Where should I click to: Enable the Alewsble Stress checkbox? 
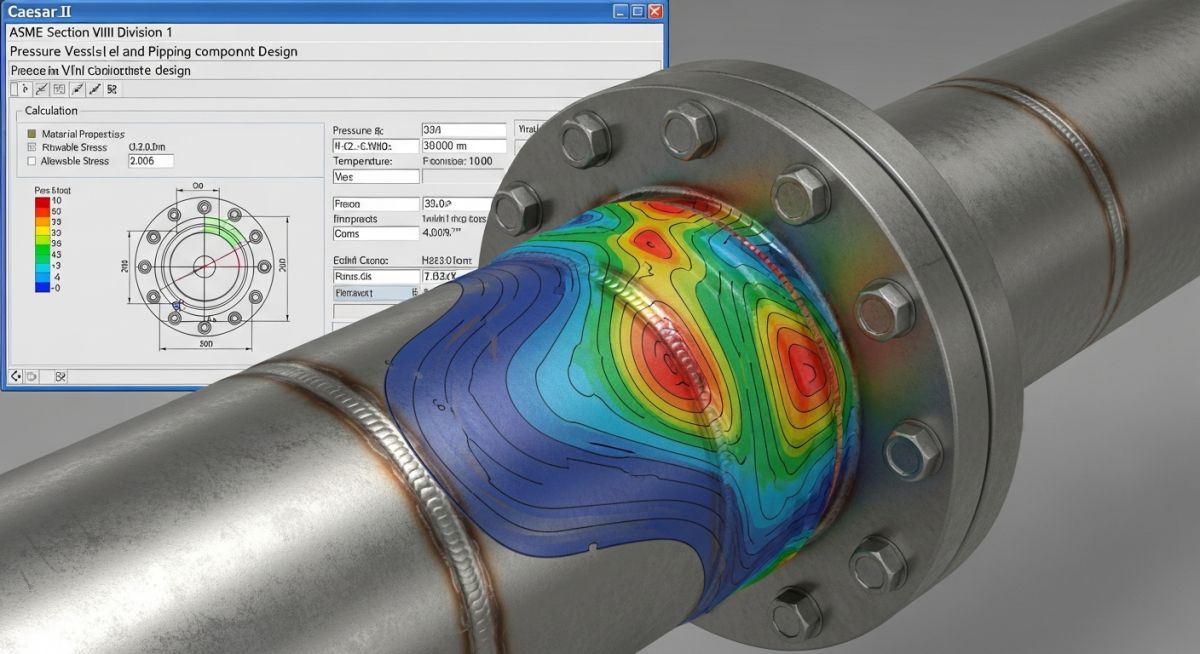tap(32, 161)
